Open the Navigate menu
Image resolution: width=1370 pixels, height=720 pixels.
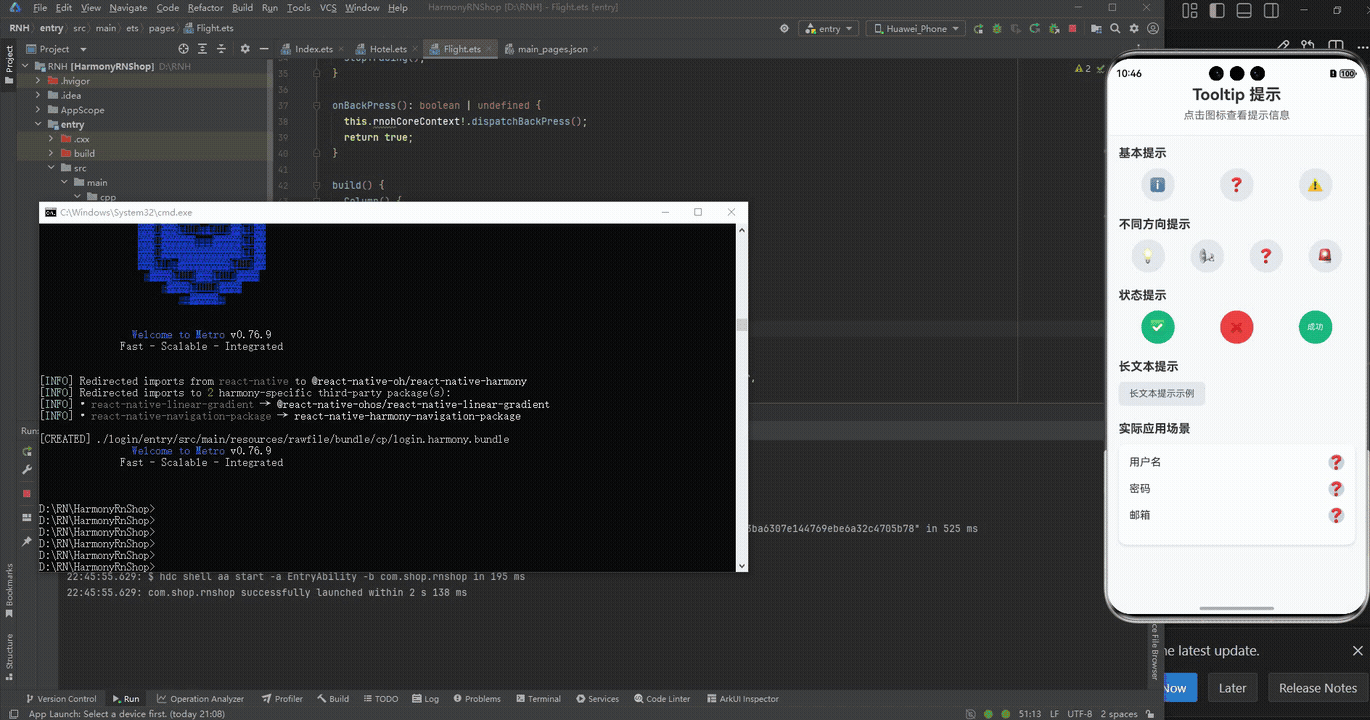(x=128, y=7)
